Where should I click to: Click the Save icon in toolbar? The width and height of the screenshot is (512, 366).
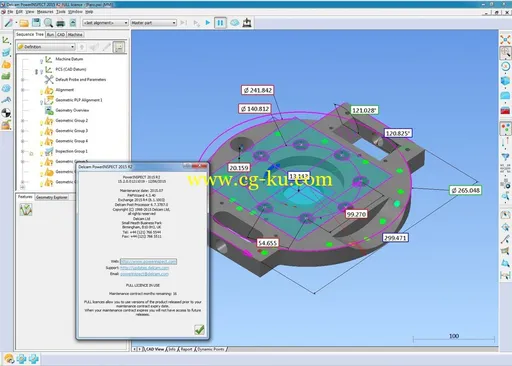point(36,23)
